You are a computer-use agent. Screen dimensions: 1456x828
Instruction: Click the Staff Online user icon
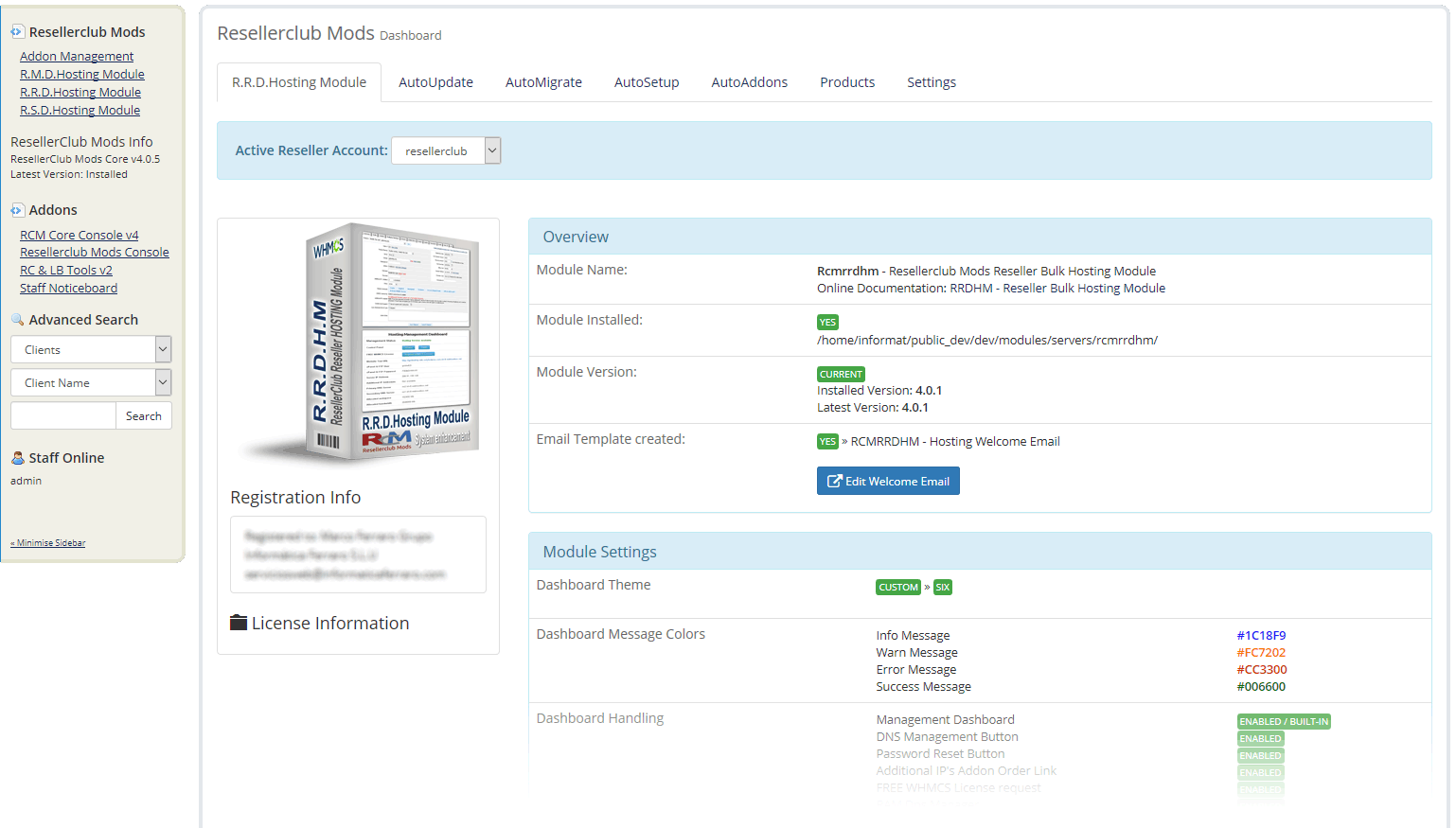click(17, 458)
